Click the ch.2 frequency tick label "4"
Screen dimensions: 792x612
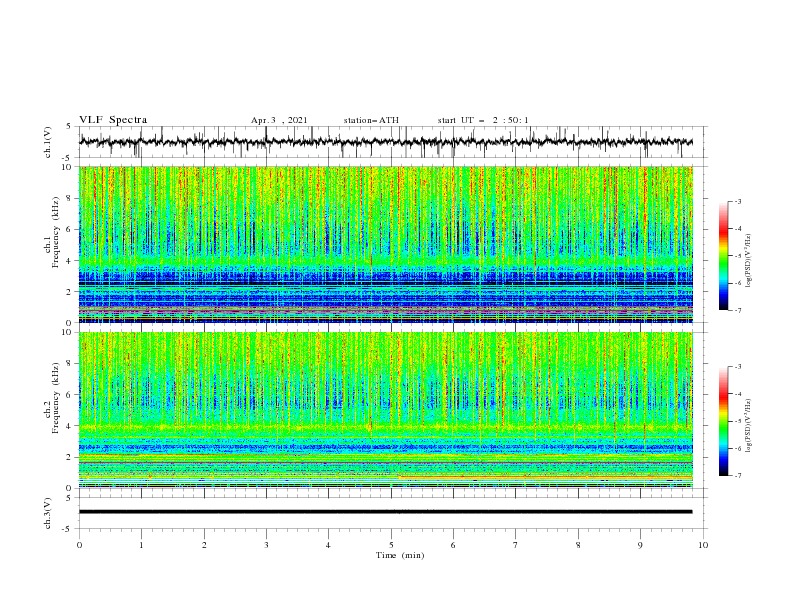pyautogui.click(x=70, y=426)
